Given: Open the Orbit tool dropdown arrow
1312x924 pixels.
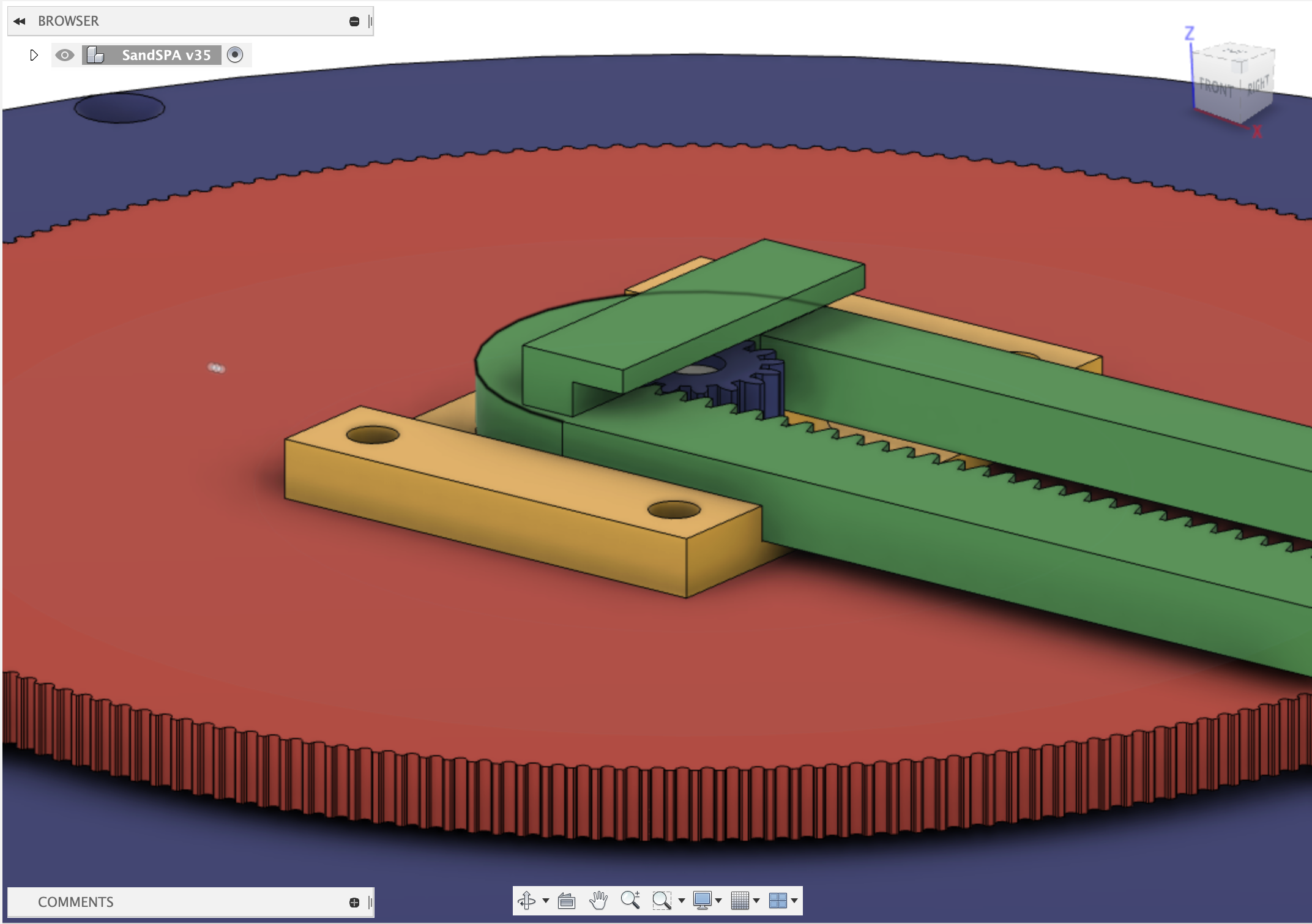Looking at the screenshot, I should click(545, 900).
